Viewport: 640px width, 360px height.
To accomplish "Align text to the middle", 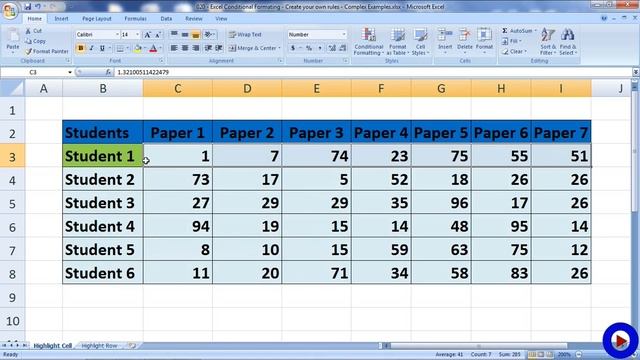I will pyautogui.click(x=185, y=35).
